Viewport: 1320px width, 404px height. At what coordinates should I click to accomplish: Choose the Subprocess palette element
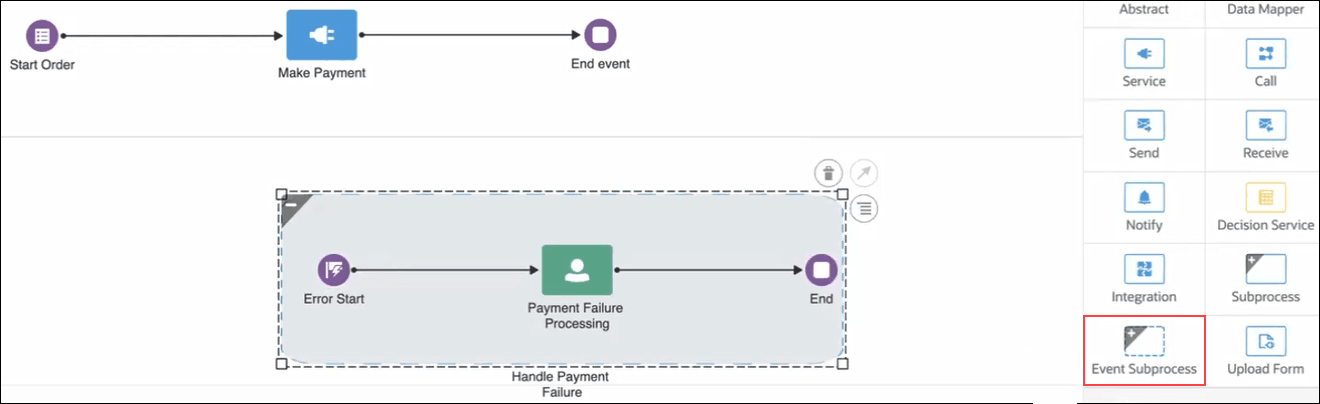pos(1265,270)
